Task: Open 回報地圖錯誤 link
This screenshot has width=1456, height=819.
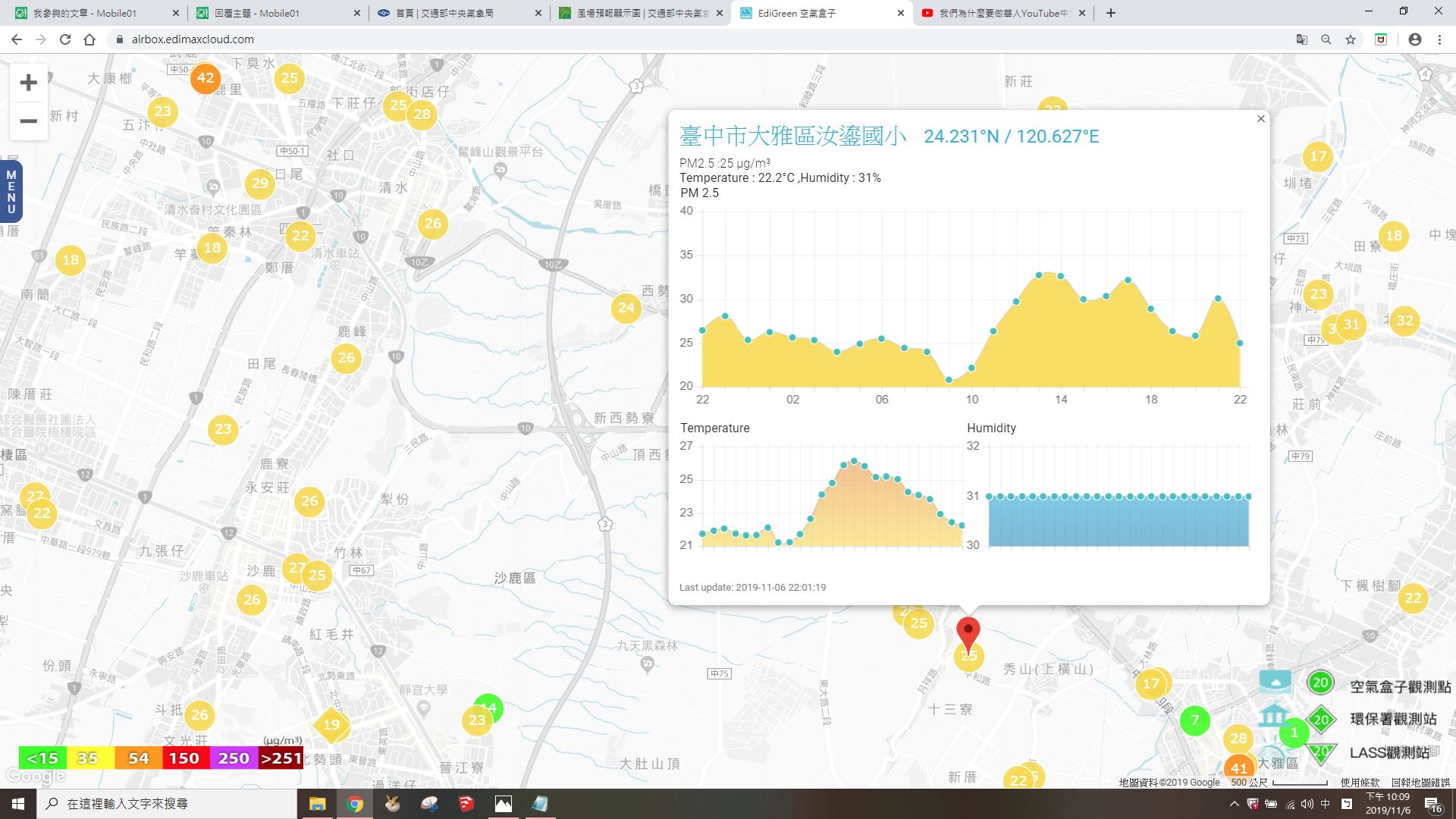Action: 1420,783
